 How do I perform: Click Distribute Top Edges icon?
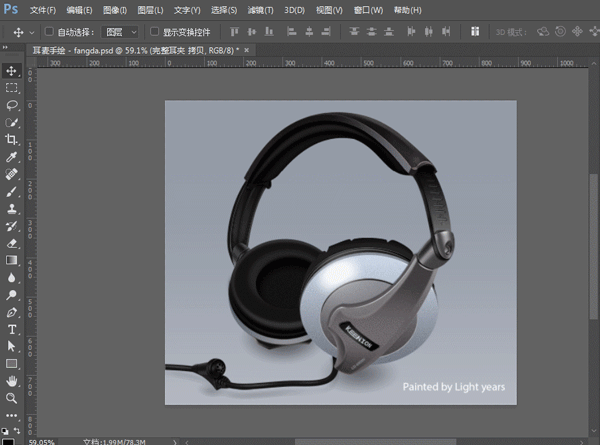coord(354,31)
